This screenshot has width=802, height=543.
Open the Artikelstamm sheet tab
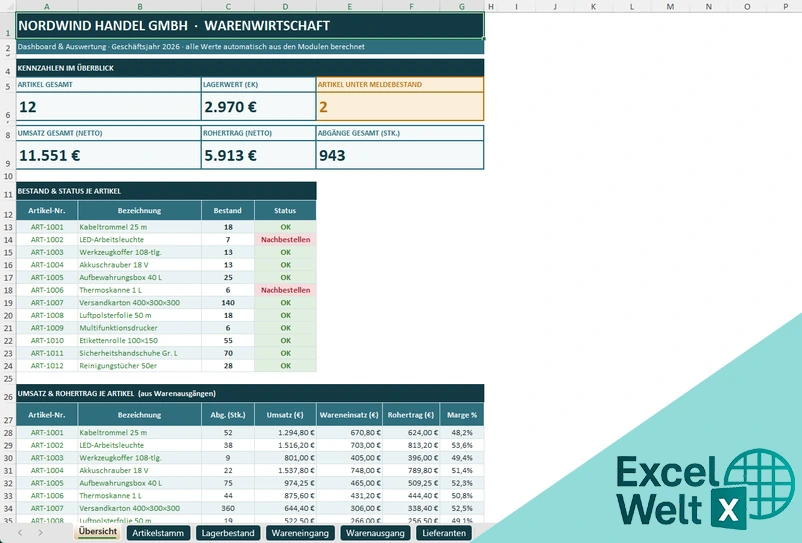coord(158,533)
